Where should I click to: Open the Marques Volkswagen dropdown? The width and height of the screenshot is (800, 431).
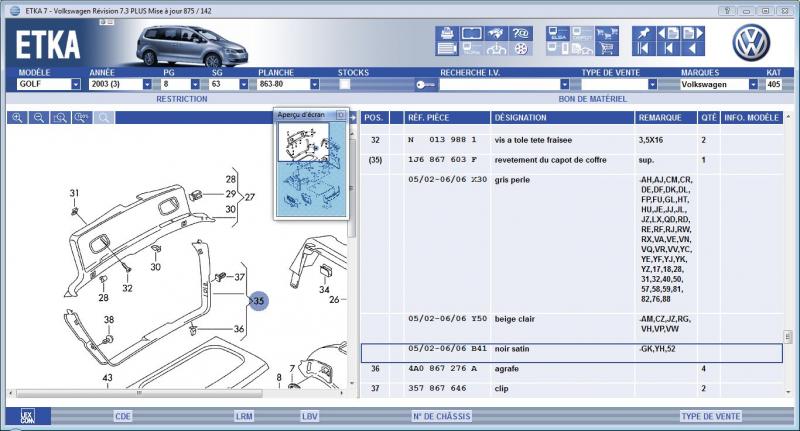tap(753, 84)
